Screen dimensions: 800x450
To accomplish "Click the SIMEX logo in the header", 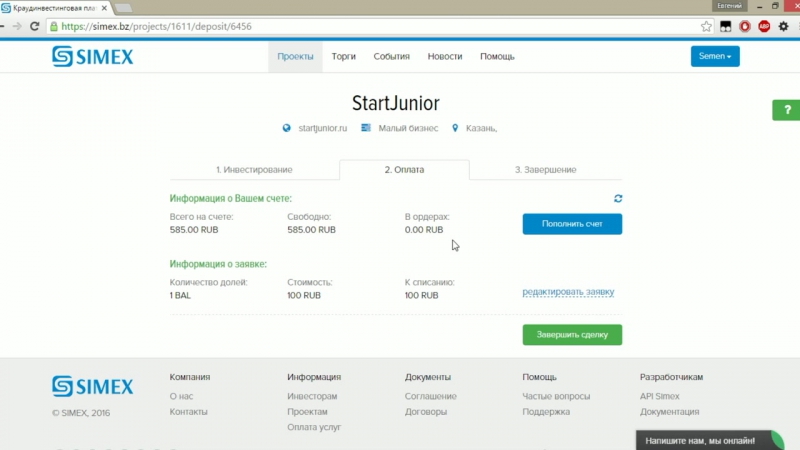I will click(x=92, y=57).
